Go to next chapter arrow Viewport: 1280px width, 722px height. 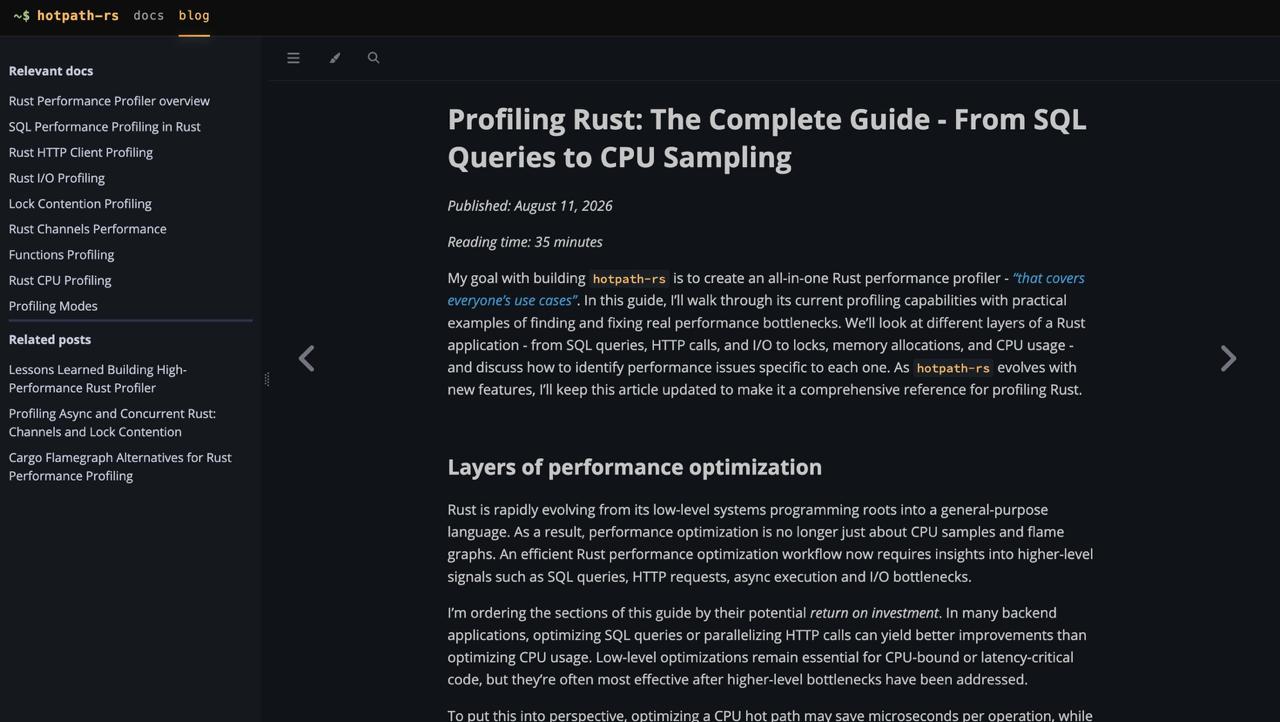[x=1228, y=358]
